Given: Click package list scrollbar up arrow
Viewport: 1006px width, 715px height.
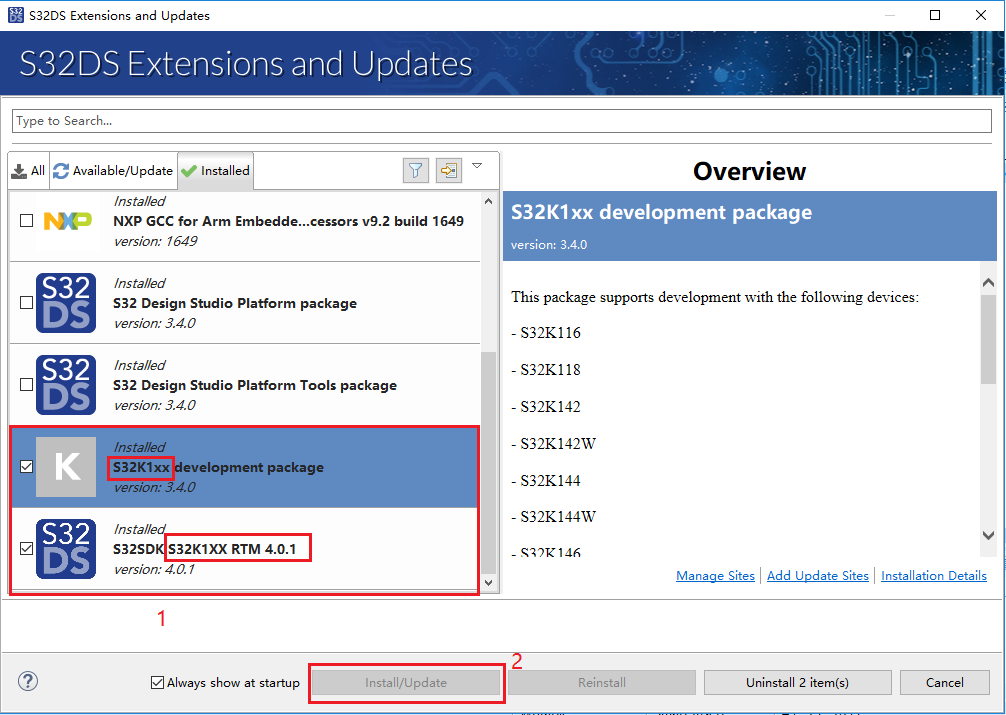Looking at the screenshot, I should pyautogui.click(x=489, y=202).
